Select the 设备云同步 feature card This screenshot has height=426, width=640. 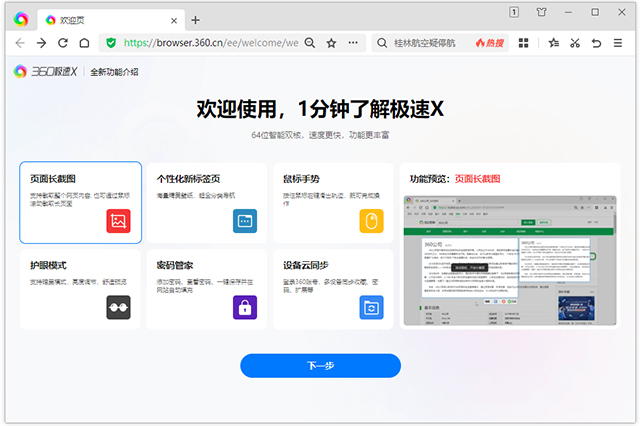coord(333,289)
